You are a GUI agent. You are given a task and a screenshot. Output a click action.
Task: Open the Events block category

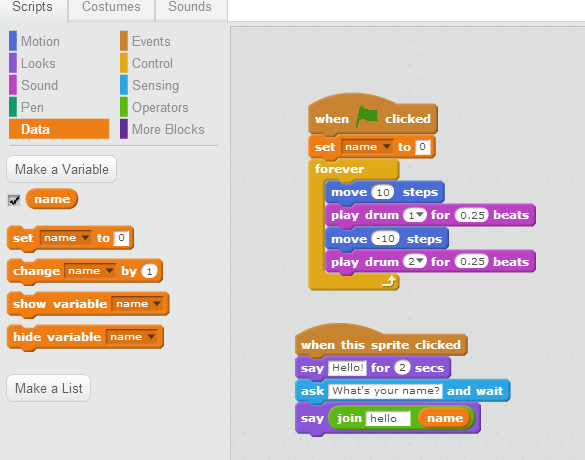[151, 41]
